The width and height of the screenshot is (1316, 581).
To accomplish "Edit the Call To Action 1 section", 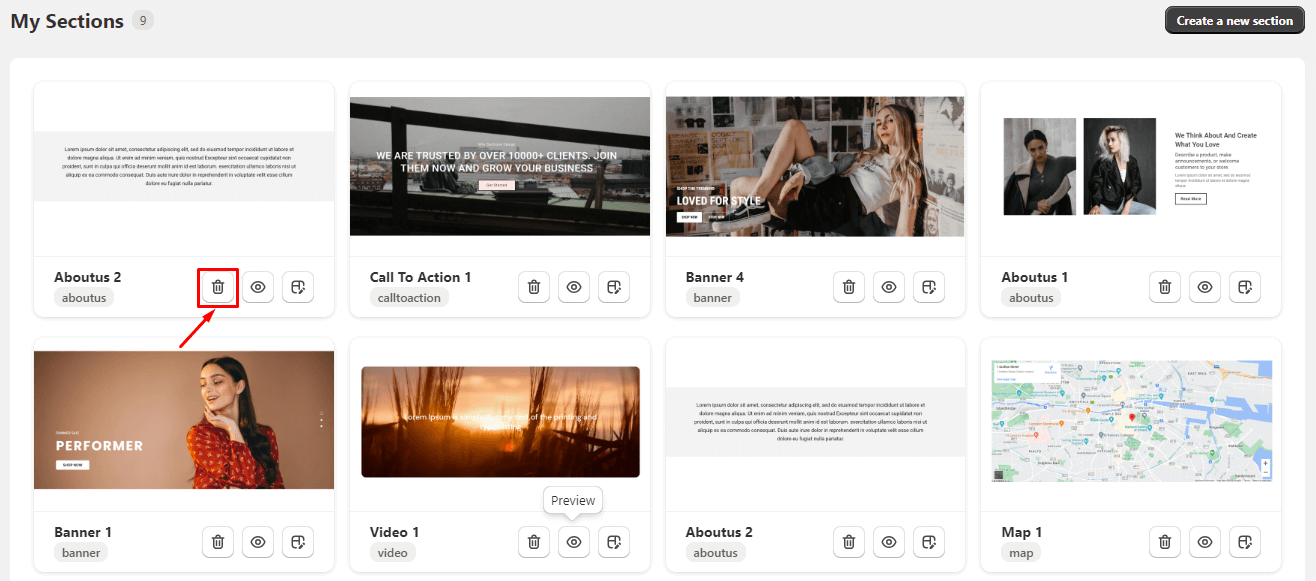I will (614, 287).
